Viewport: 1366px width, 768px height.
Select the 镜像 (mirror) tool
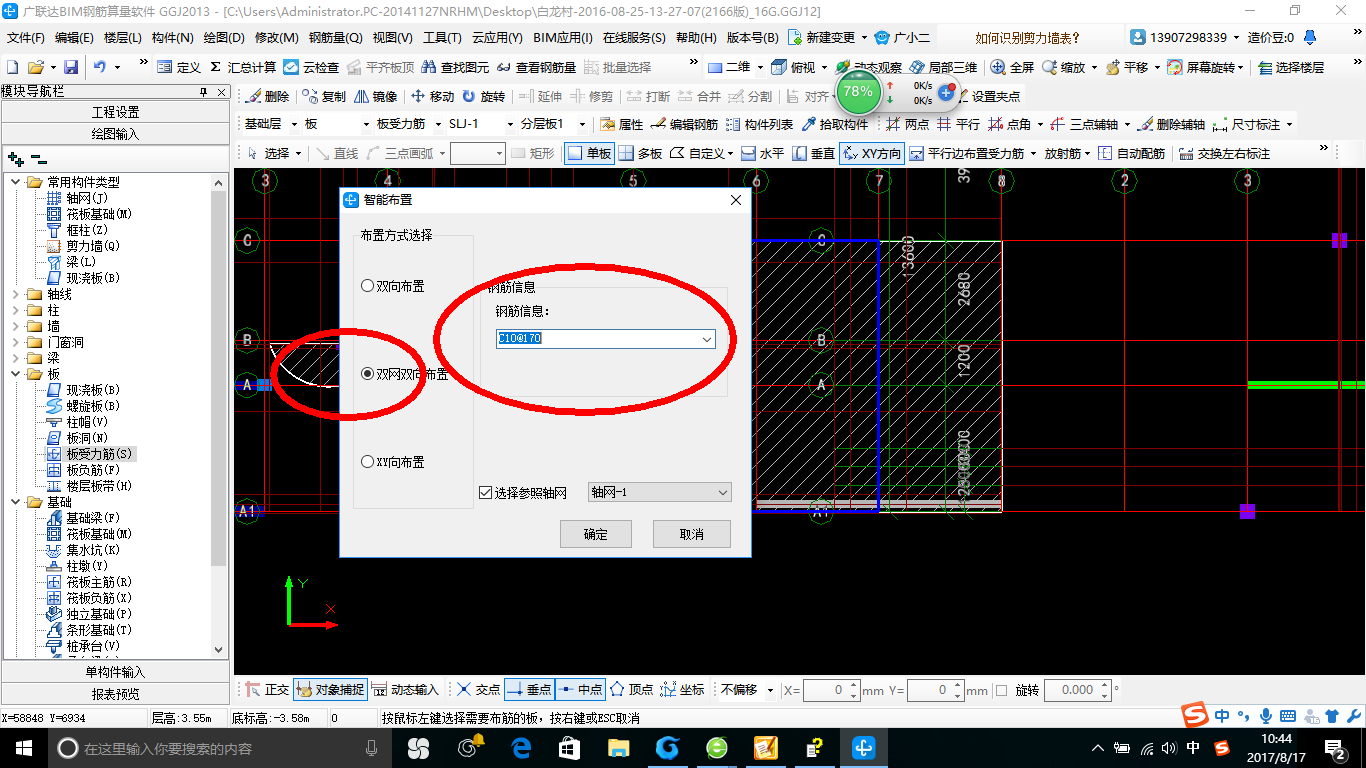tap(375, 97)
